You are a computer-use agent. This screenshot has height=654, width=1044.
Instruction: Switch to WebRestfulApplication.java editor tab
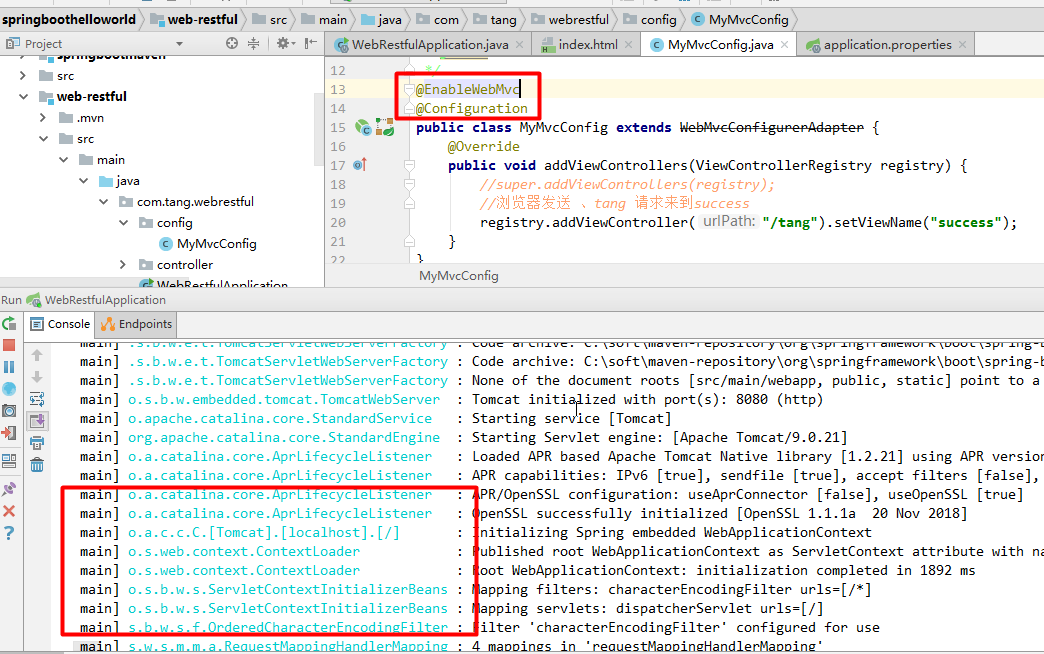429,45
